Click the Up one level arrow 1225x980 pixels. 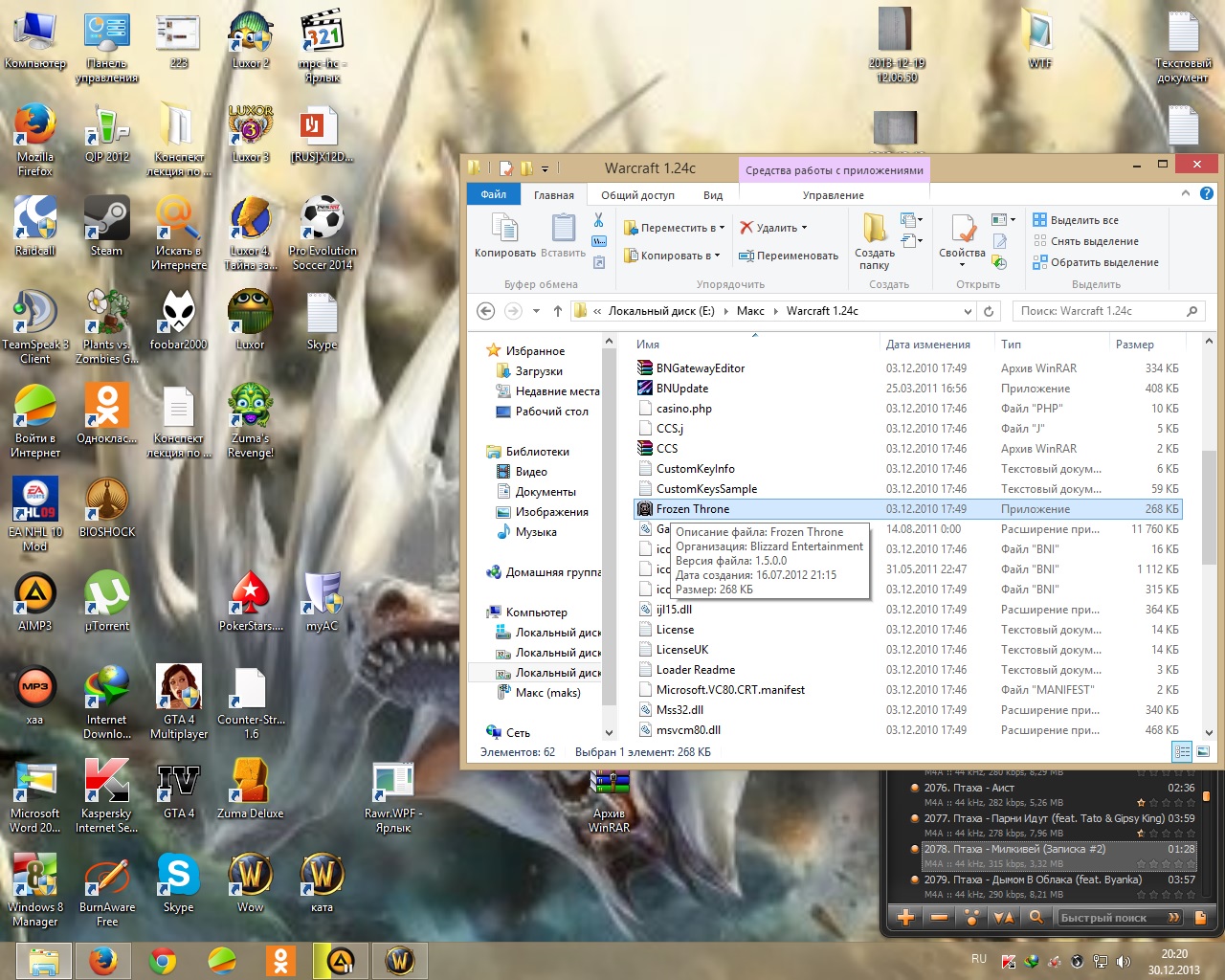558,311
